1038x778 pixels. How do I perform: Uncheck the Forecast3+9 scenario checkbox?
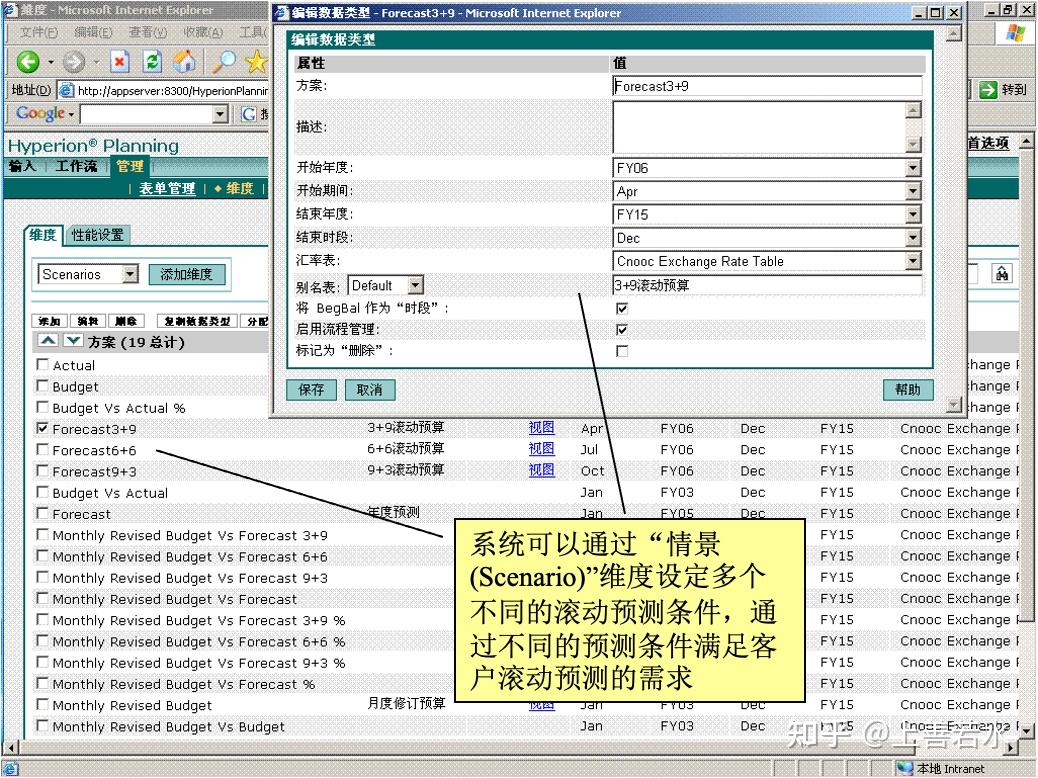coord(42,428)
